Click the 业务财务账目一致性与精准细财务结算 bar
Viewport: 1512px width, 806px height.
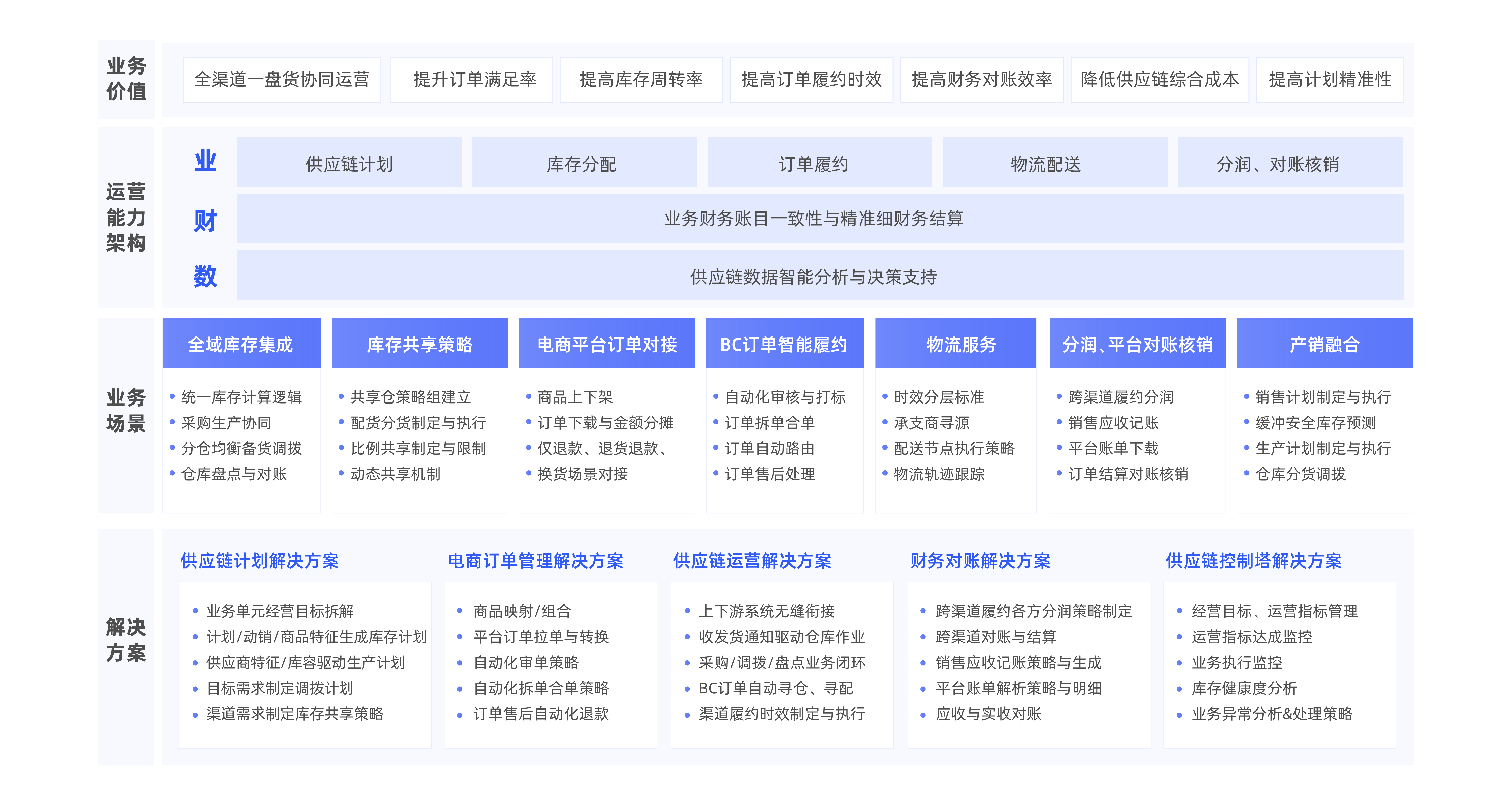point(821,219)
